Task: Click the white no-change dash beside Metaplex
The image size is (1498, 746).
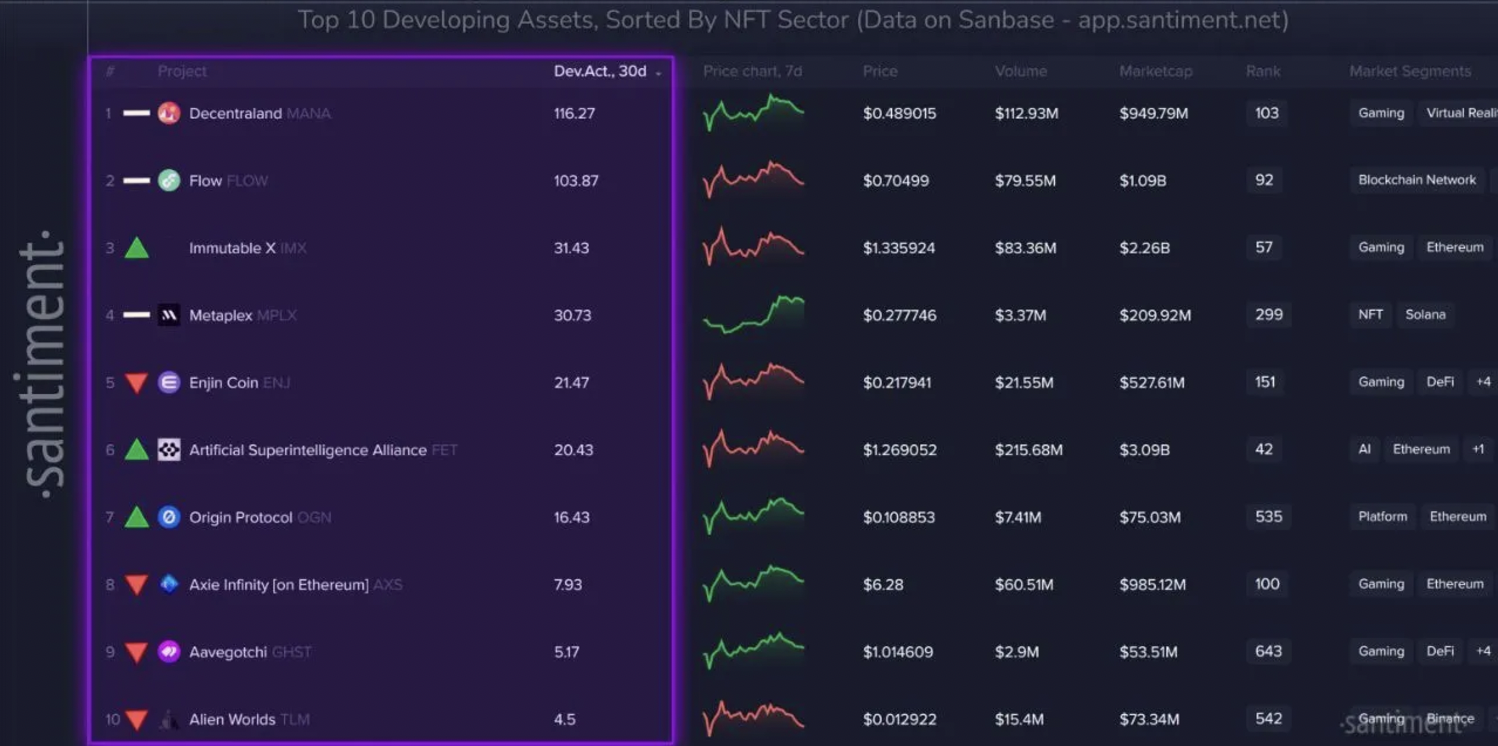Action: 137,315
